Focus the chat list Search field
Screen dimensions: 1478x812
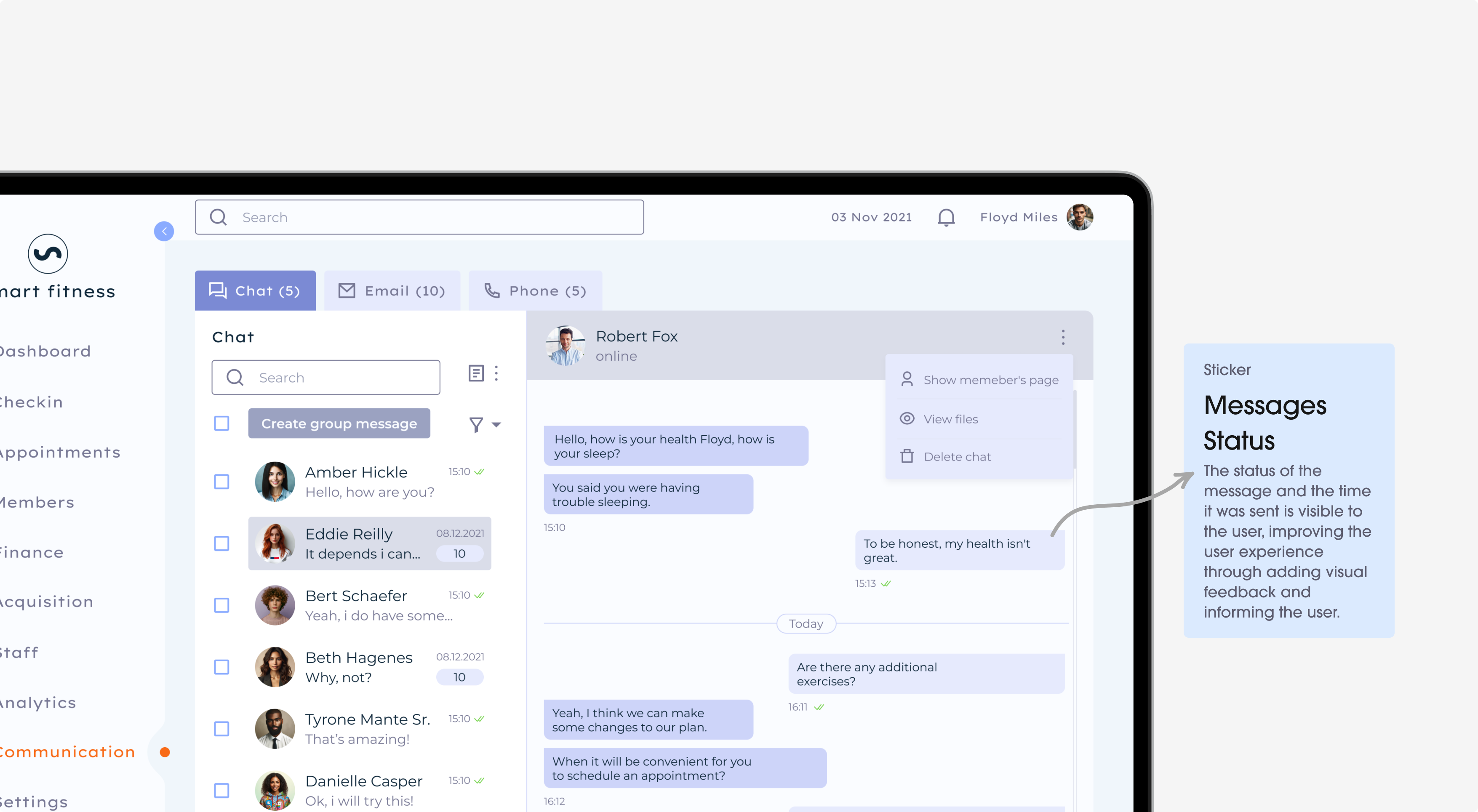coord(326,377)
